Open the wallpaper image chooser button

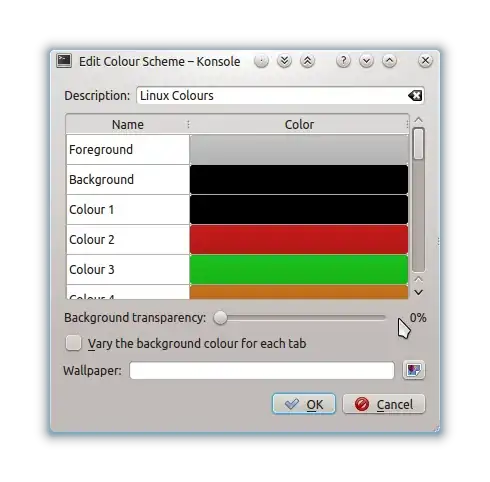point(414,370)
